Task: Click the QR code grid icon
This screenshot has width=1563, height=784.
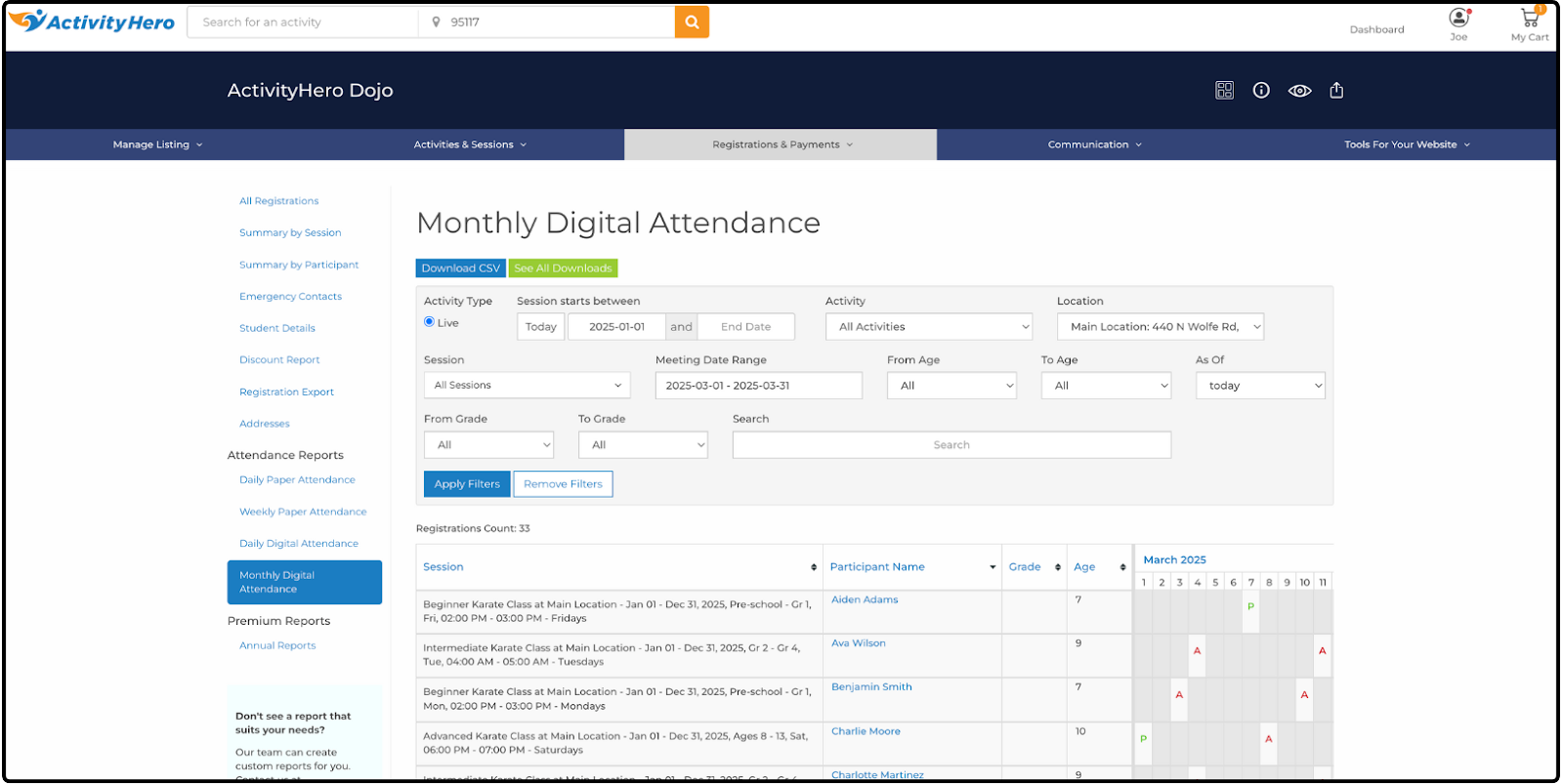Action: 1224,90
